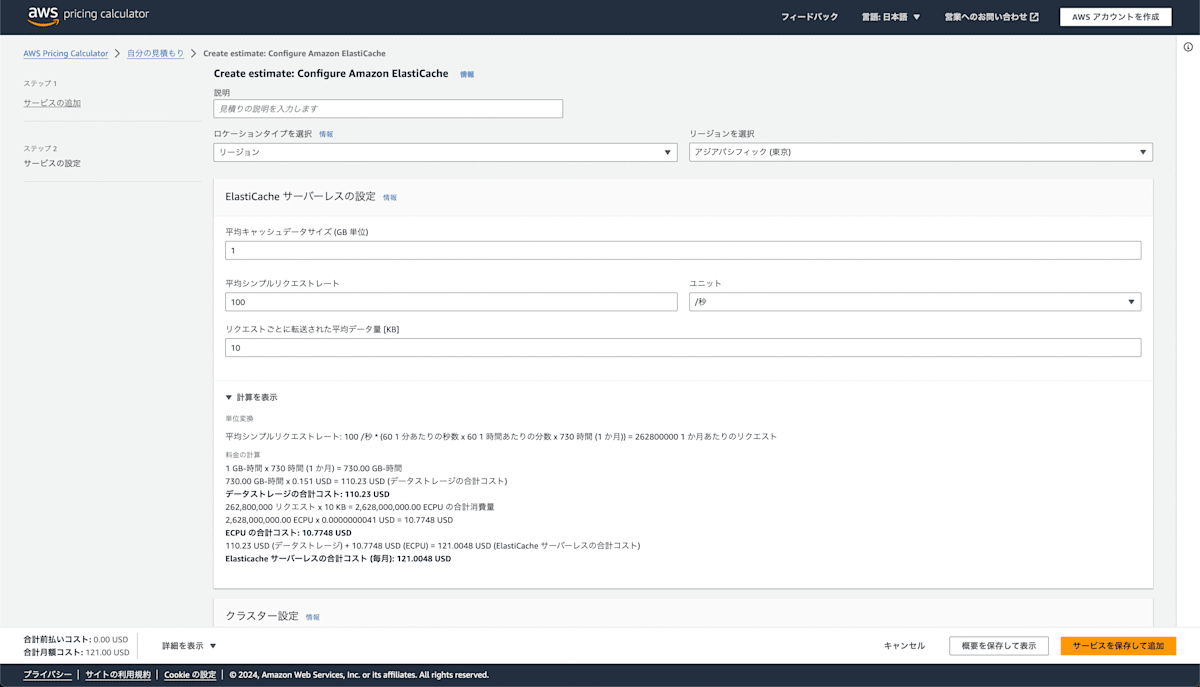Click サービスの追加 step link
This screenshot has width=1200, height=687.
coord(52,103)
